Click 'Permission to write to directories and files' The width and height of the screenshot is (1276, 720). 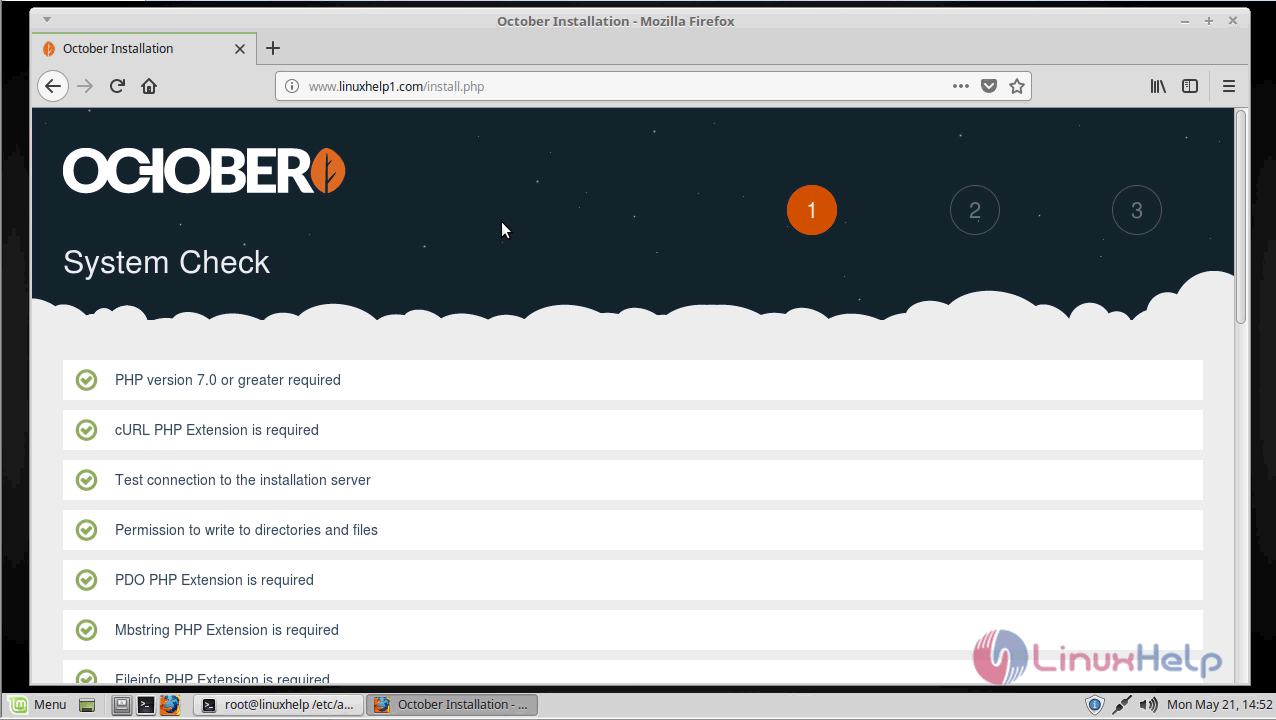tap(246, 530)
